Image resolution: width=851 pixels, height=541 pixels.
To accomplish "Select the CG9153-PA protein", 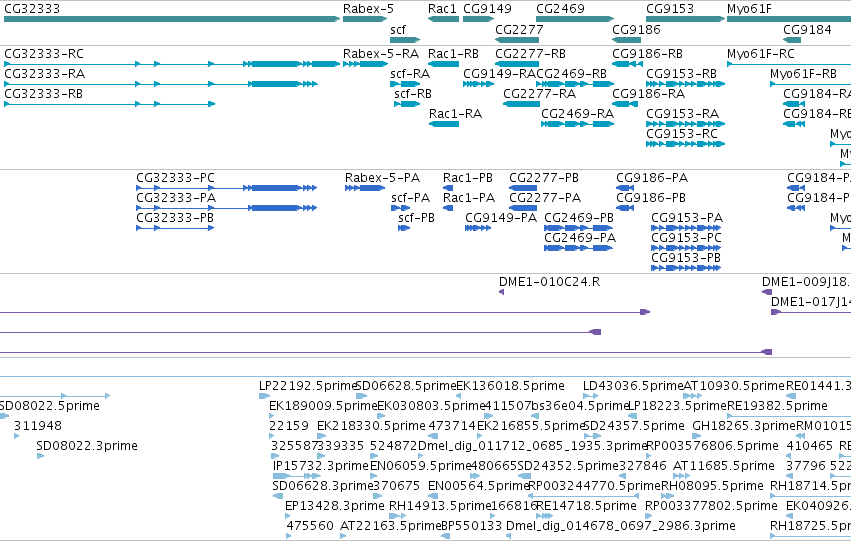I will (686, 228).
